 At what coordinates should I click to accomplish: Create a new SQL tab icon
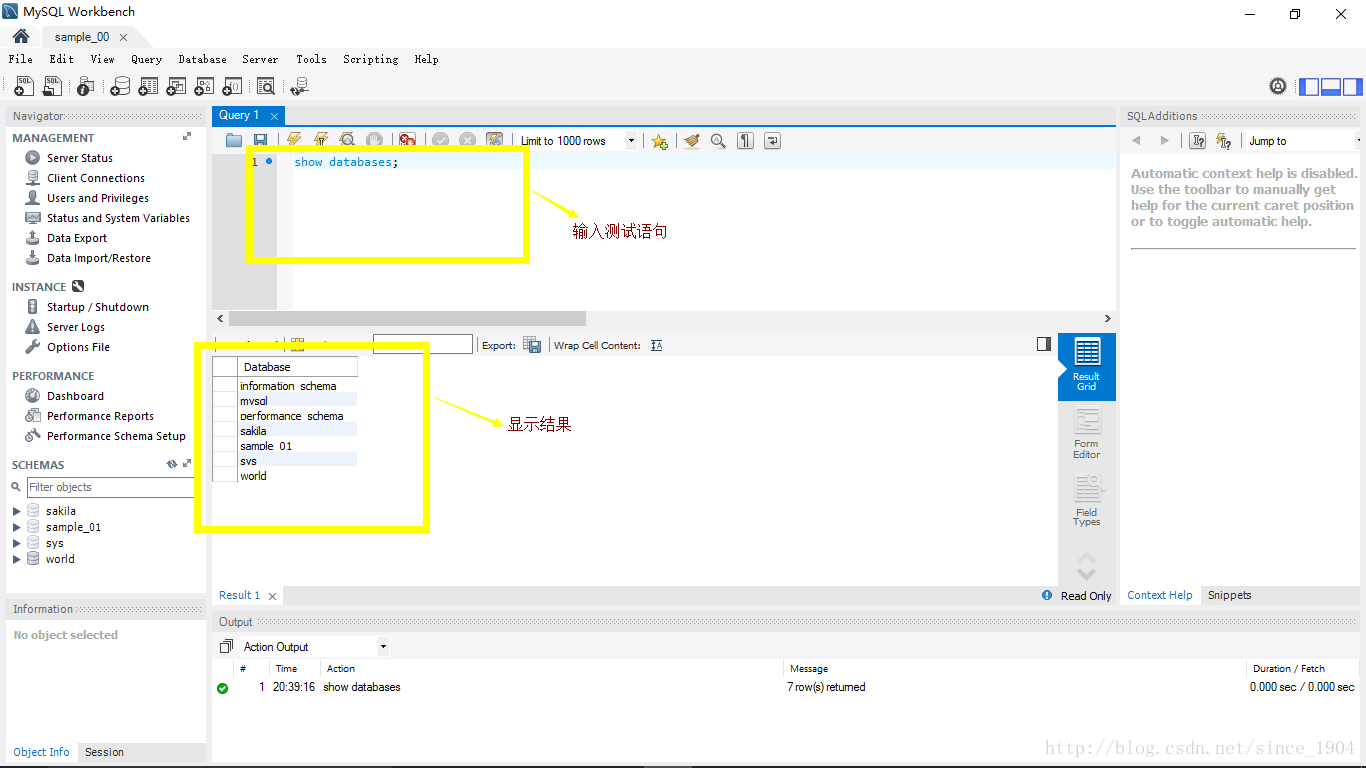(x=24, y=87)
